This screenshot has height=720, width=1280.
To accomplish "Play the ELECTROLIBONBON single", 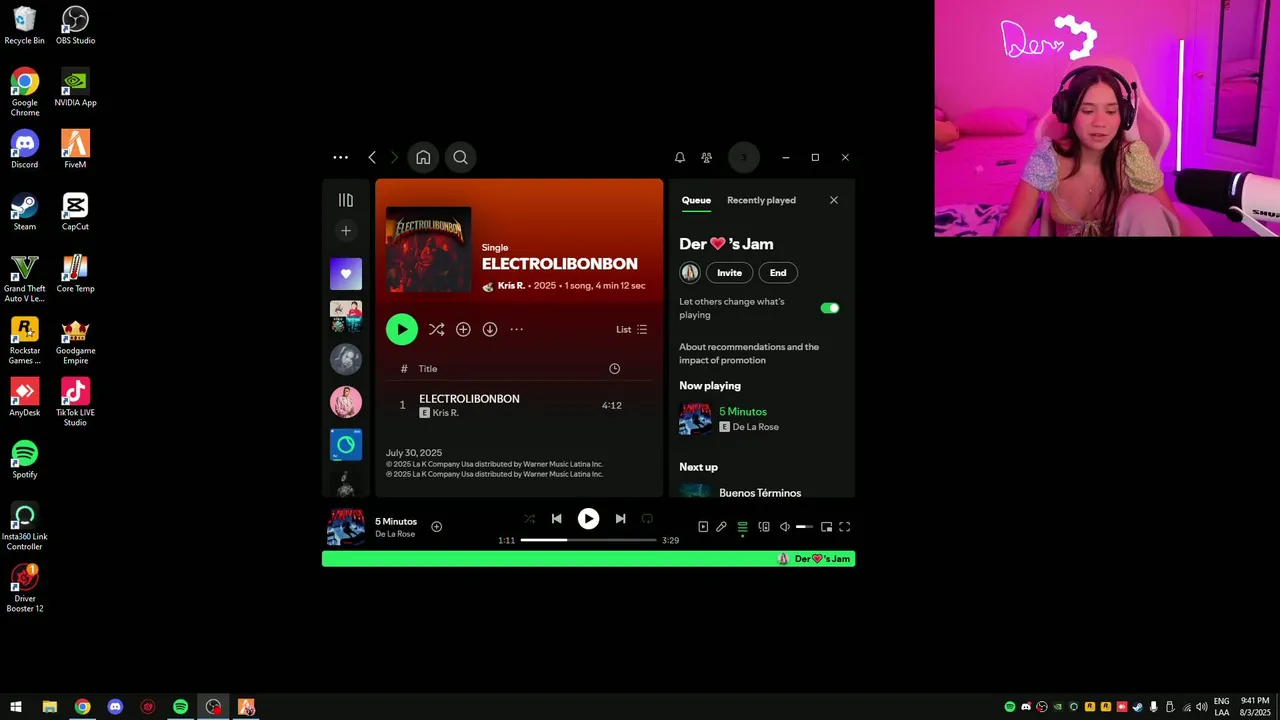I will [x=402, y=329].
